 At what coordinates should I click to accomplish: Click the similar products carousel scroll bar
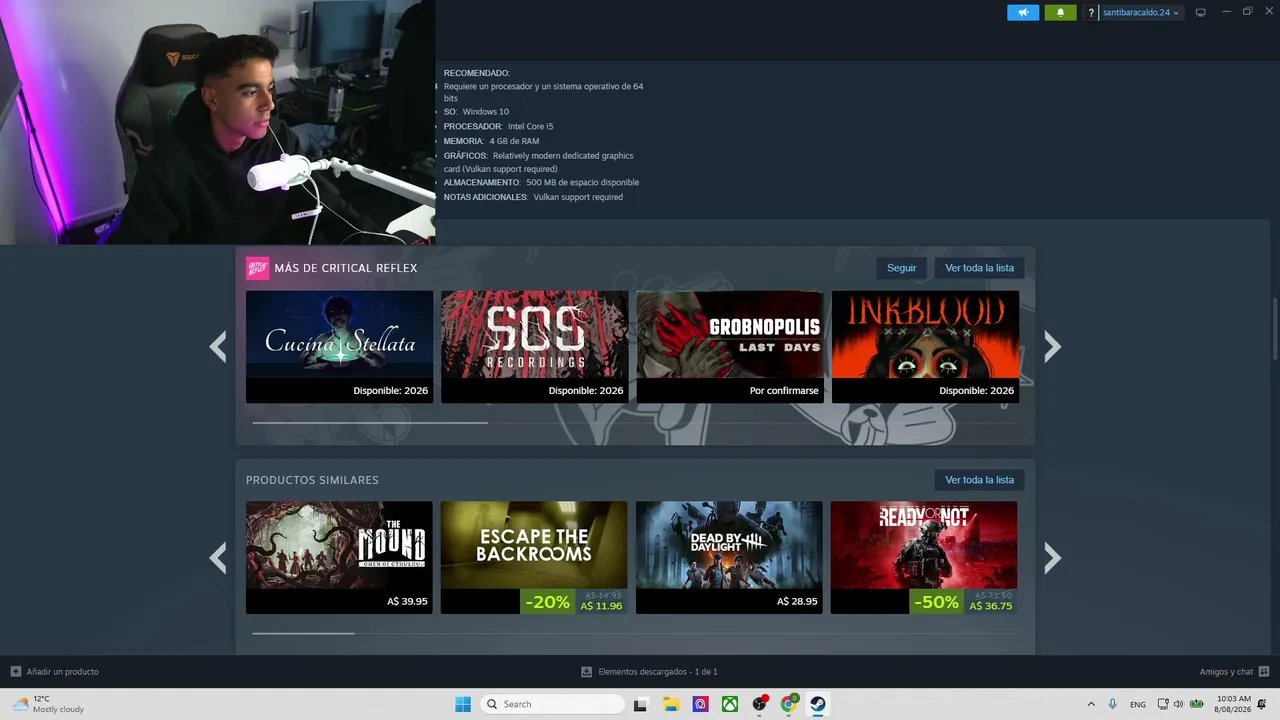[303, 633]
